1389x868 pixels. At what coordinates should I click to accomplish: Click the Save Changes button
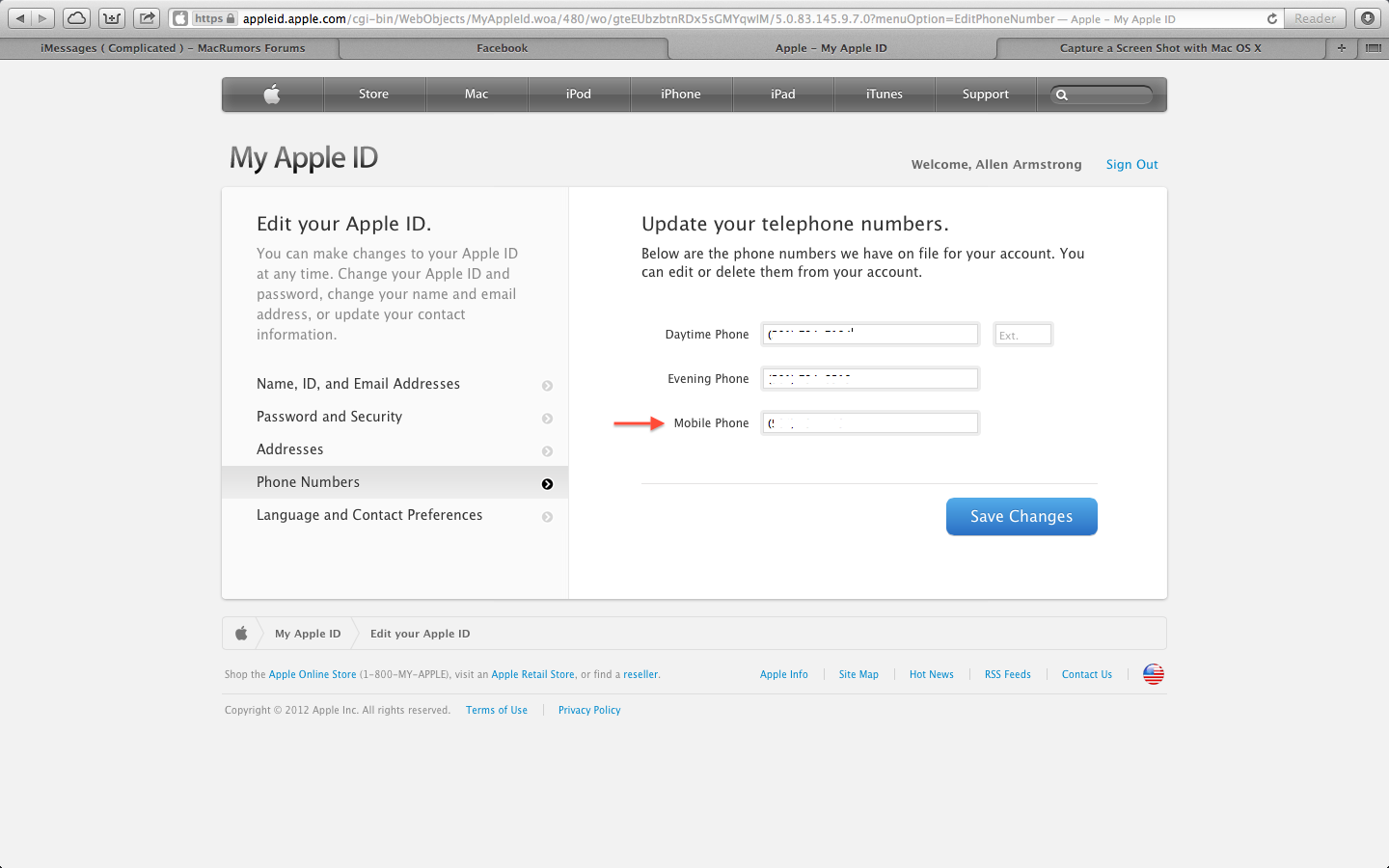pos(1021,517)
